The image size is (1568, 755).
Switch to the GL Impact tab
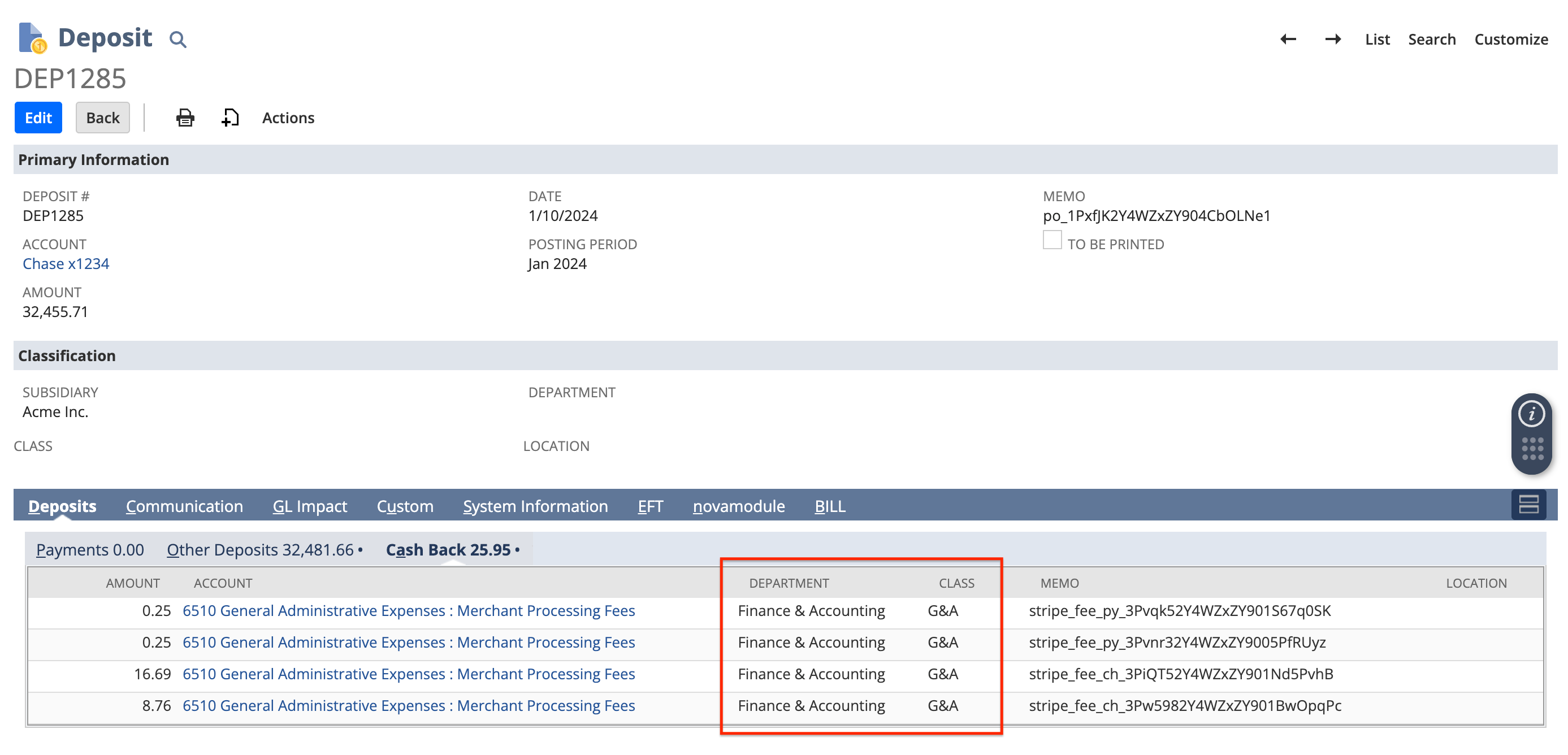310,506
